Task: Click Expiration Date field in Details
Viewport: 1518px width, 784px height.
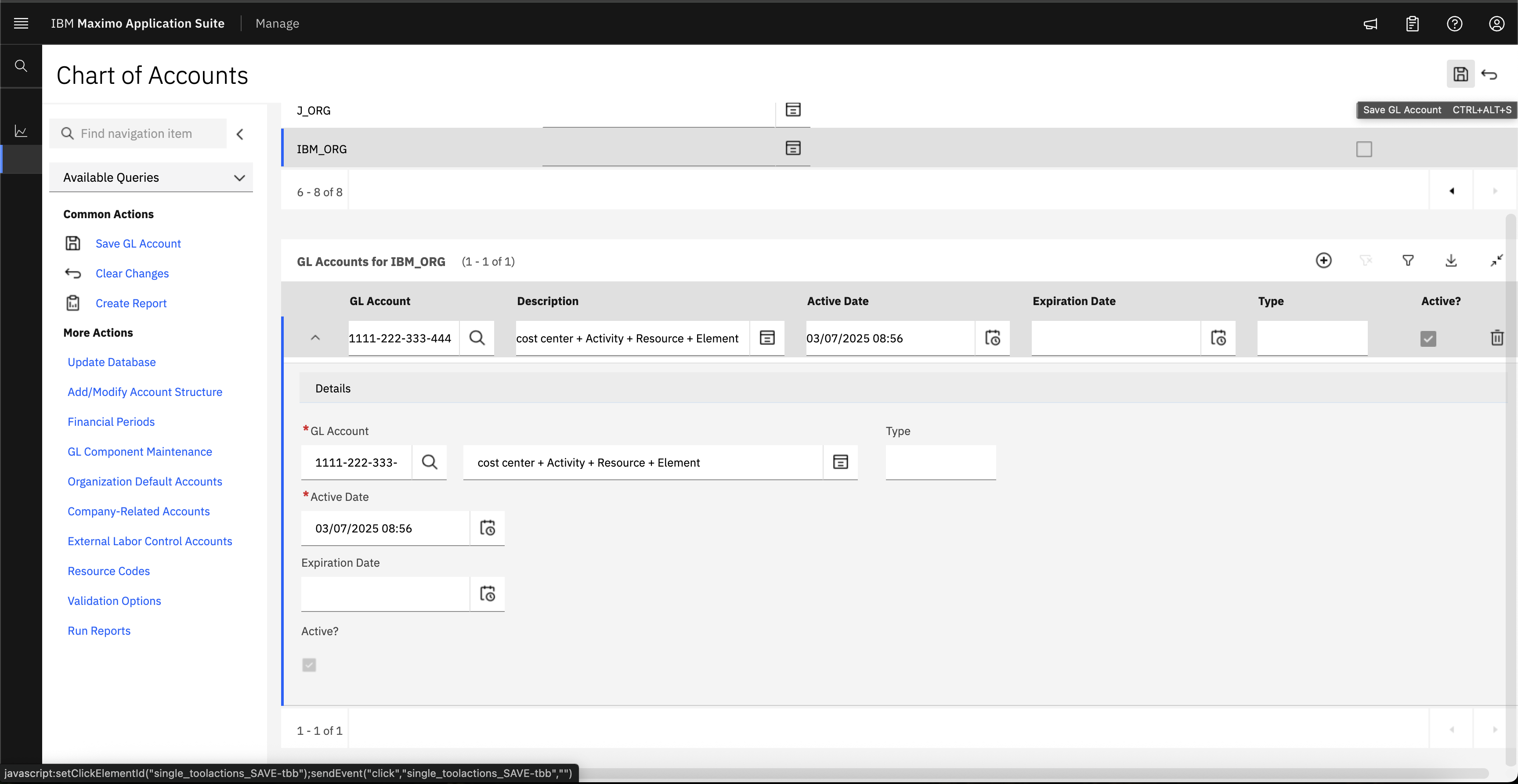Action: (x=385, y=594)
